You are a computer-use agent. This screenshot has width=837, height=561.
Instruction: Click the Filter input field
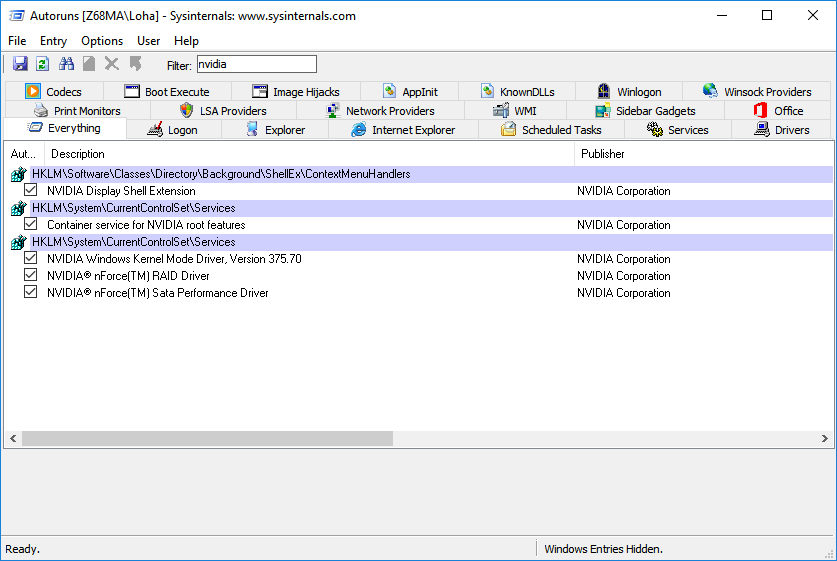(257, 65)
